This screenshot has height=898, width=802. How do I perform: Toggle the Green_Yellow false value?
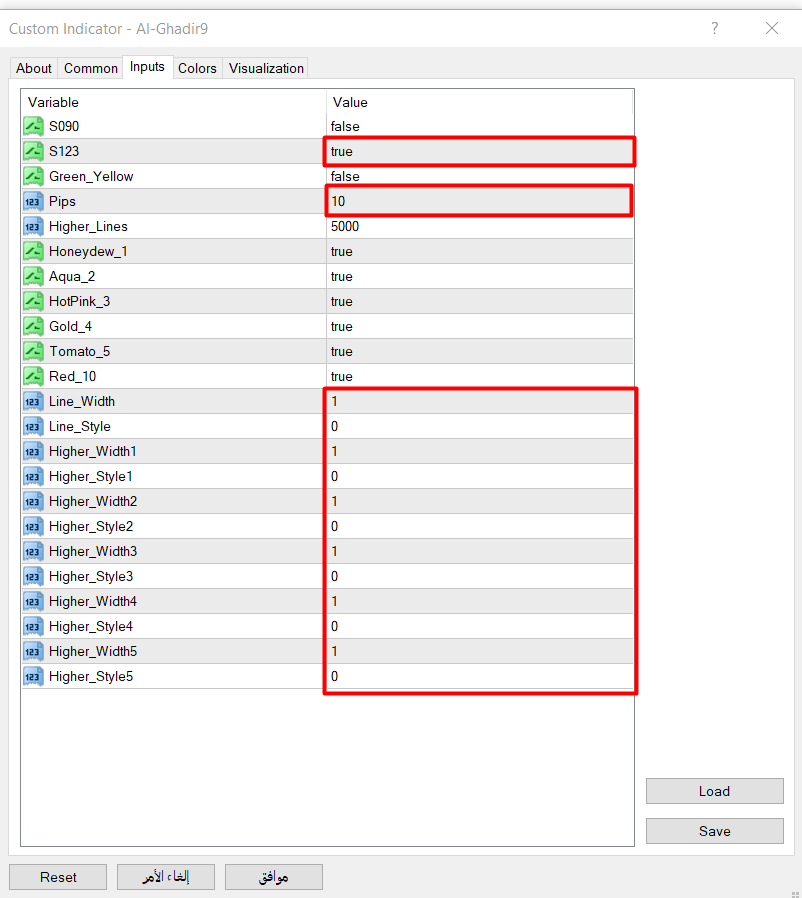(x=479, y=176)
